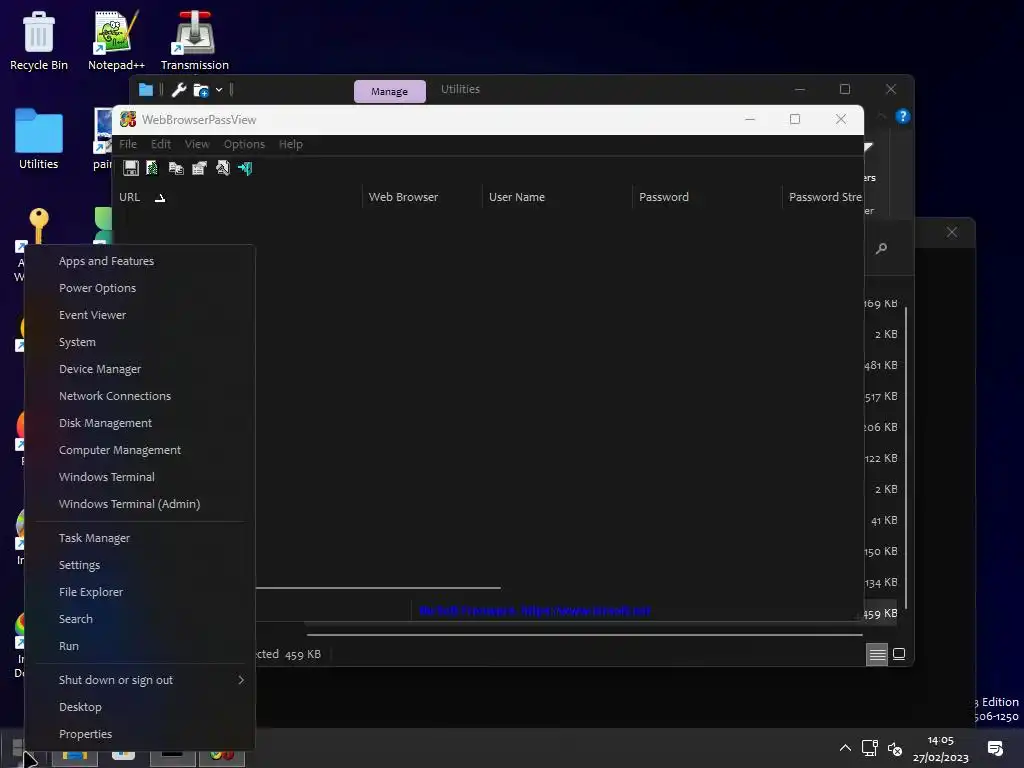Show hidden tray icons chevron
Viewport: 1024px width, 768px height.
(x=845, y=748)
